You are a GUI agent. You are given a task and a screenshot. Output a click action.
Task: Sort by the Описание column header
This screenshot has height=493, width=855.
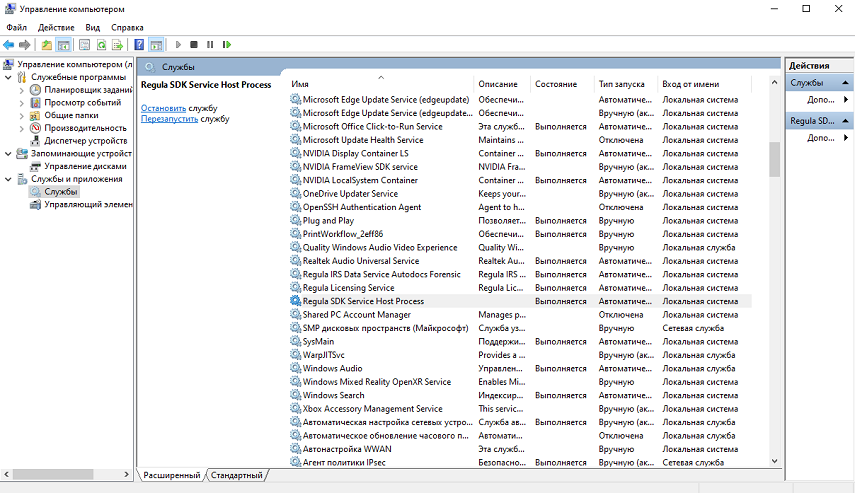[x=501, y=84]
